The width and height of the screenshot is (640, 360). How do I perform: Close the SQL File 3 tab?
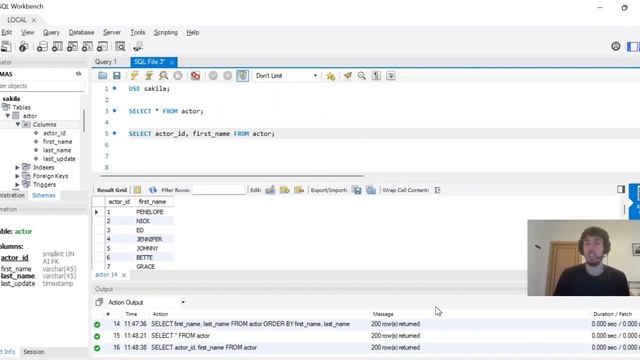pos(172,62)
